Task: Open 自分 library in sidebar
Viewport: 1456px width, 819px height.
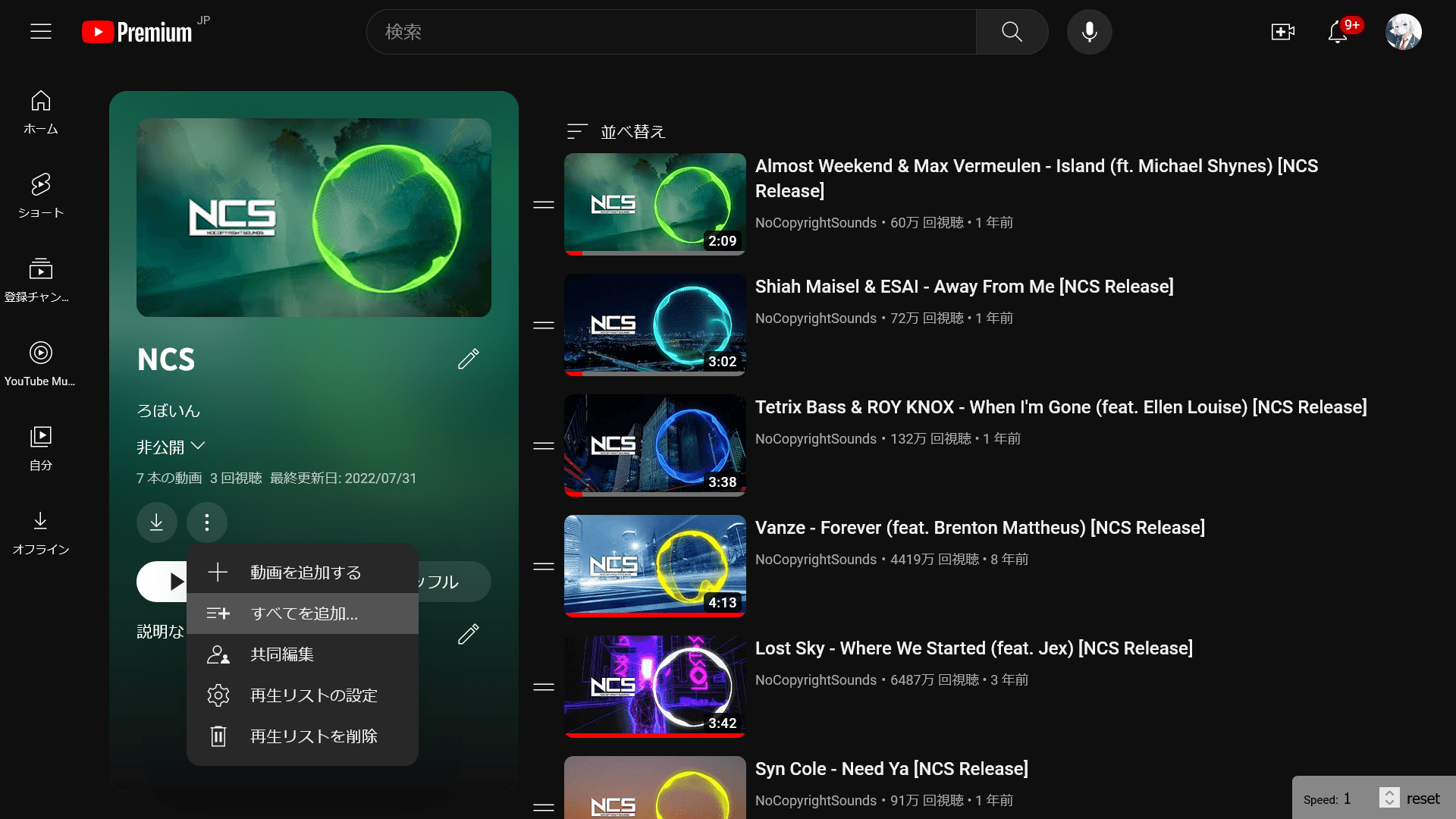Action: [x=41, y=448]
